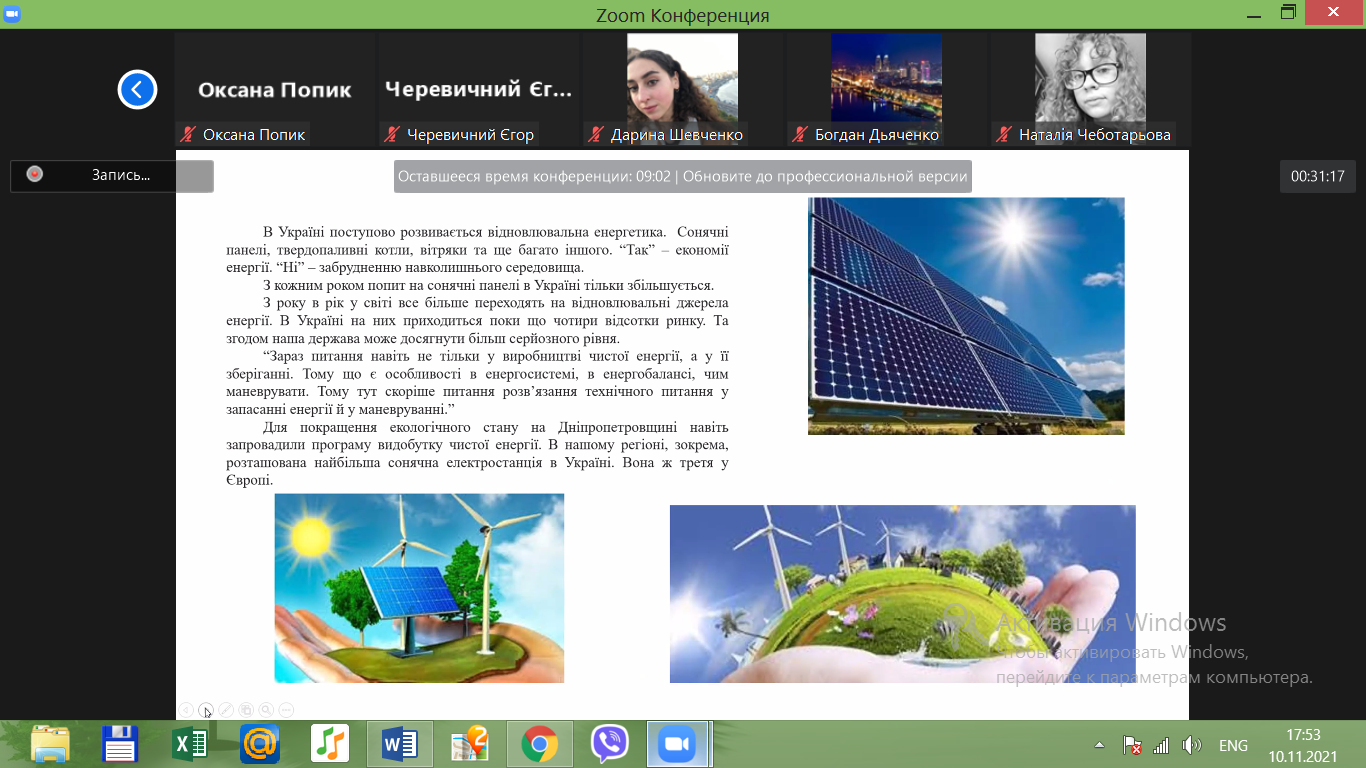
Task: Open the music notes app on taskbar
Action: (x=330, y=744)
